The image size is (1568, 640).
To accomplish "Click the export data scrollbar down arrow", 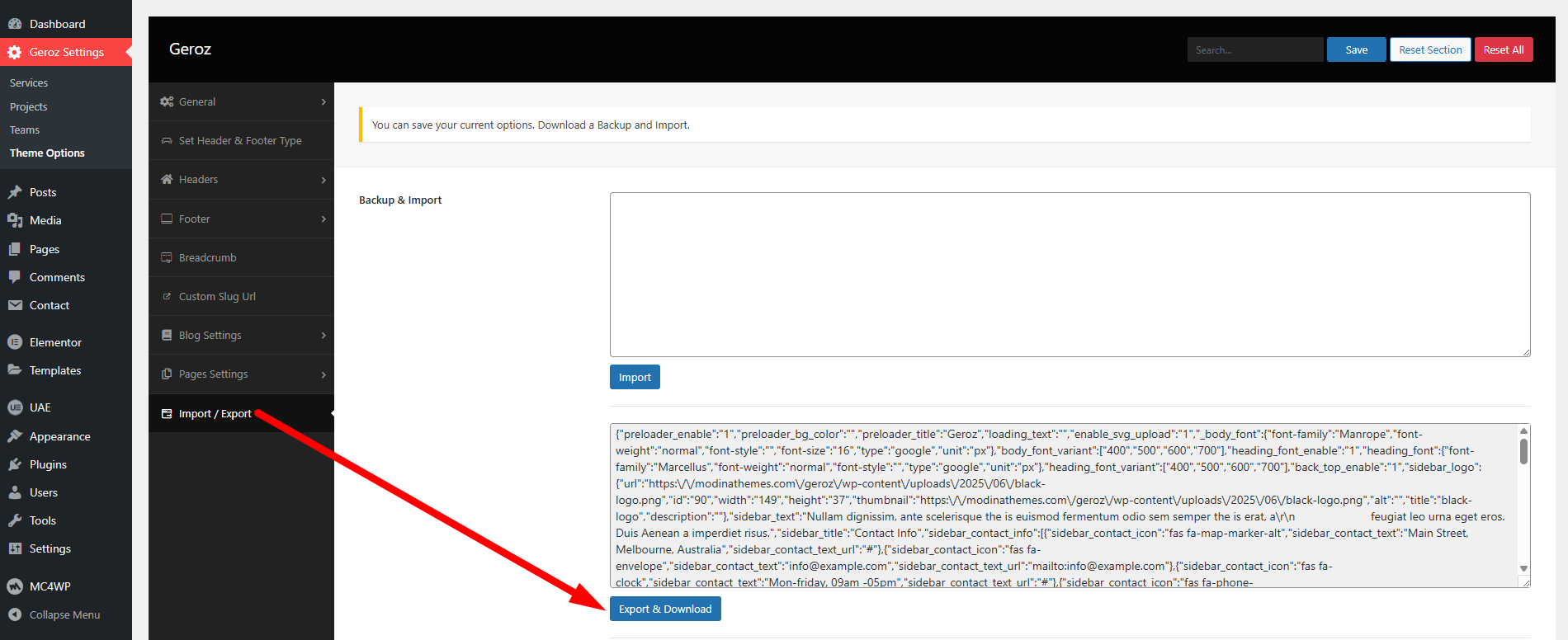I will [1523, 568].
